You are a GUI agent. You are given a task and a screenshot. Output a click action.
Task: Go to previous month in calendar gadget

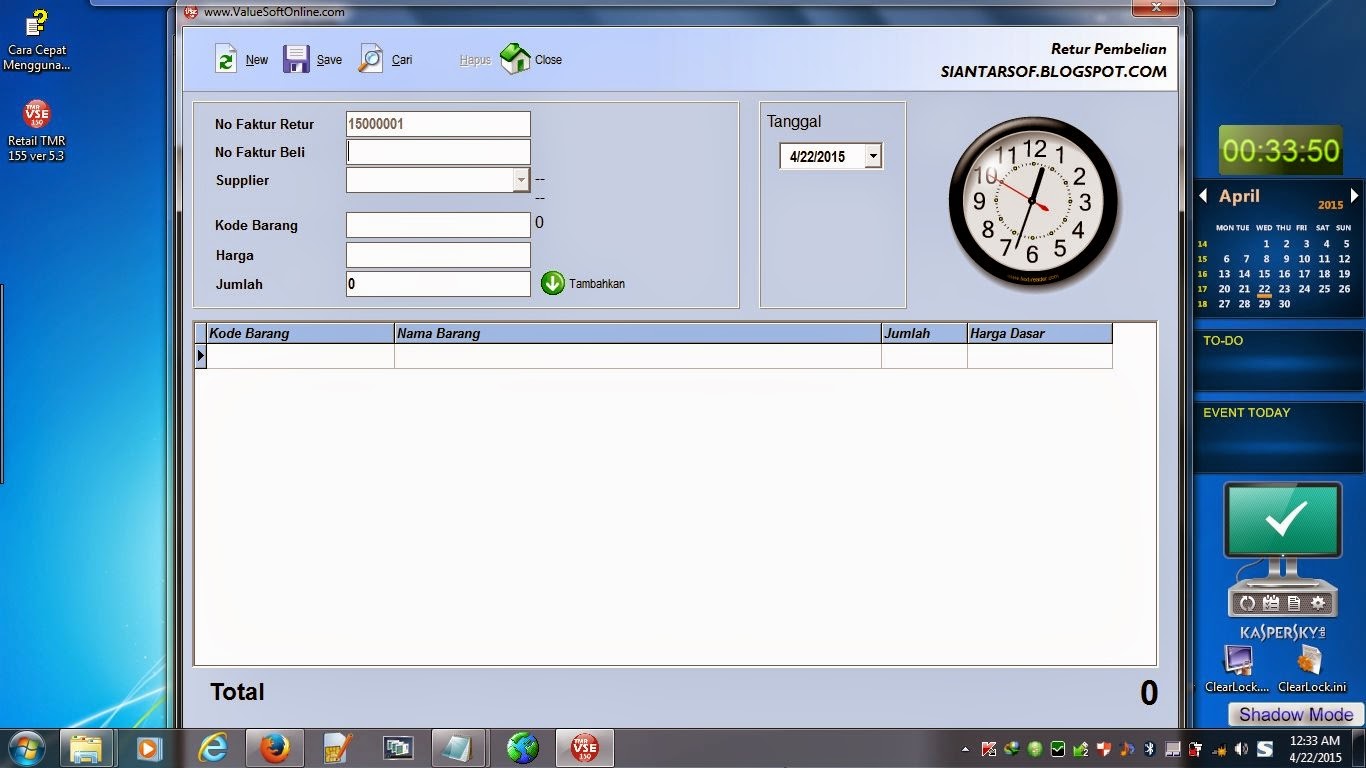pyautogui.click(x=1203, y=196)
